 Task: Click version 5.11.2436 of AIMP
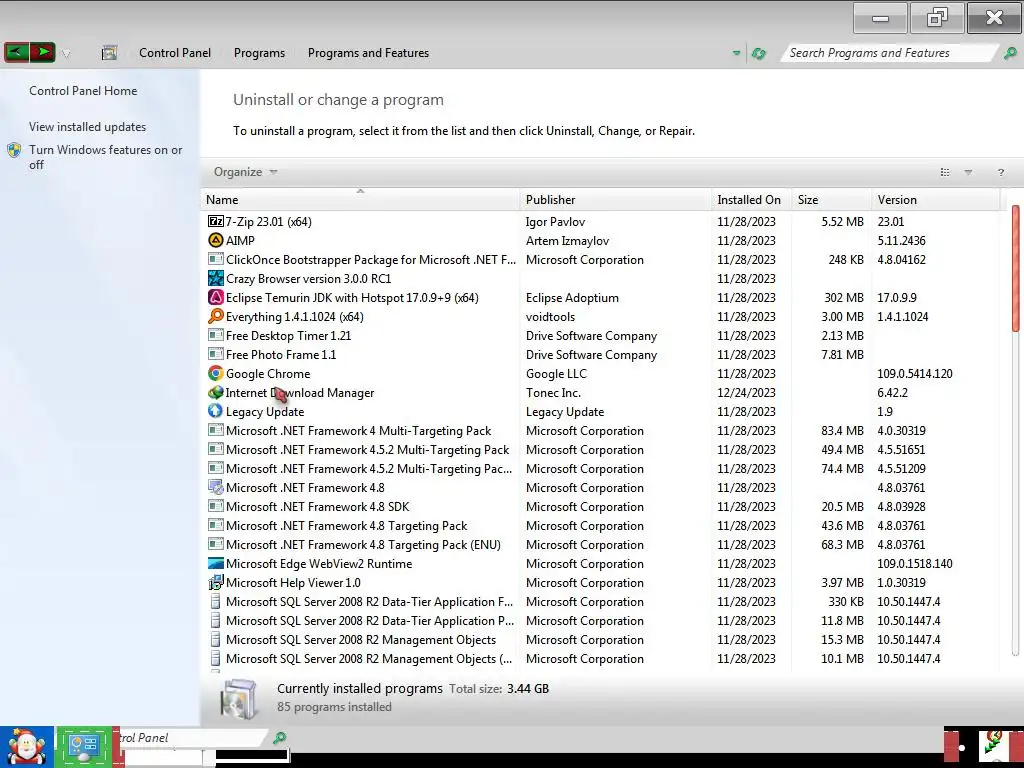tap(901, 240)
